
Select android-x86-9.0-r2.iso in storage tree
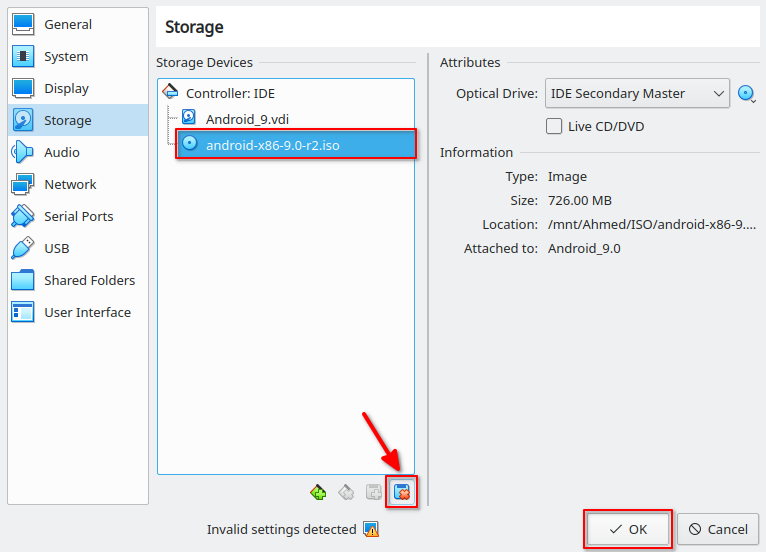click(296, 145)
